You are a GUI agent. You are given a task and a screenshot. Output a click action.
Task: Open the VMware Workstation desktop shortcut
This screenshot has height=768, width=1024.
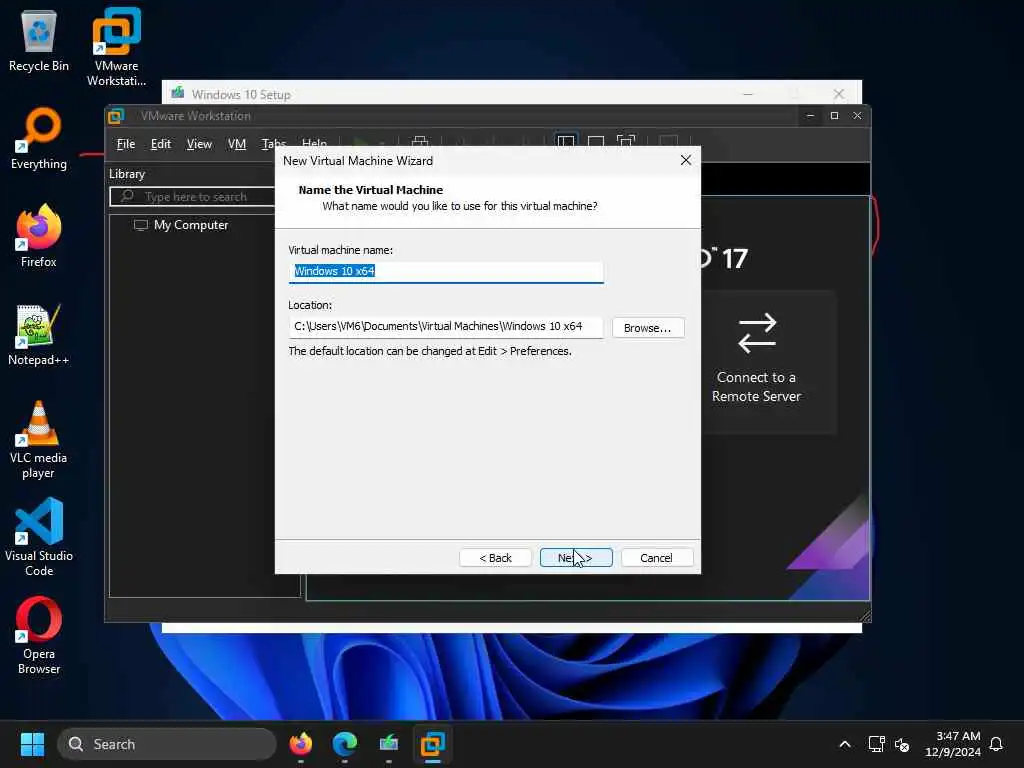[x=116, y=47]
